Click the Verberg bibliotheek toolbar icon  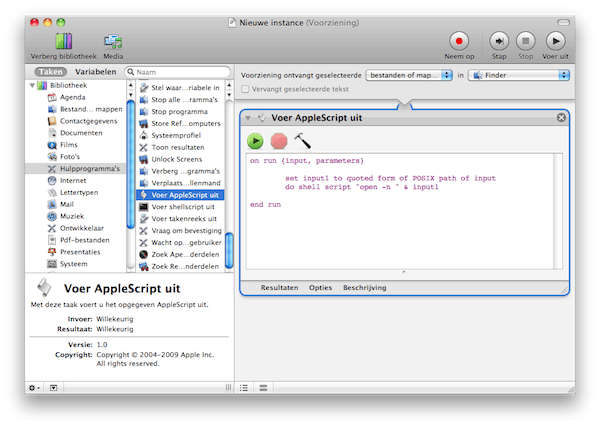coord(64,41)
